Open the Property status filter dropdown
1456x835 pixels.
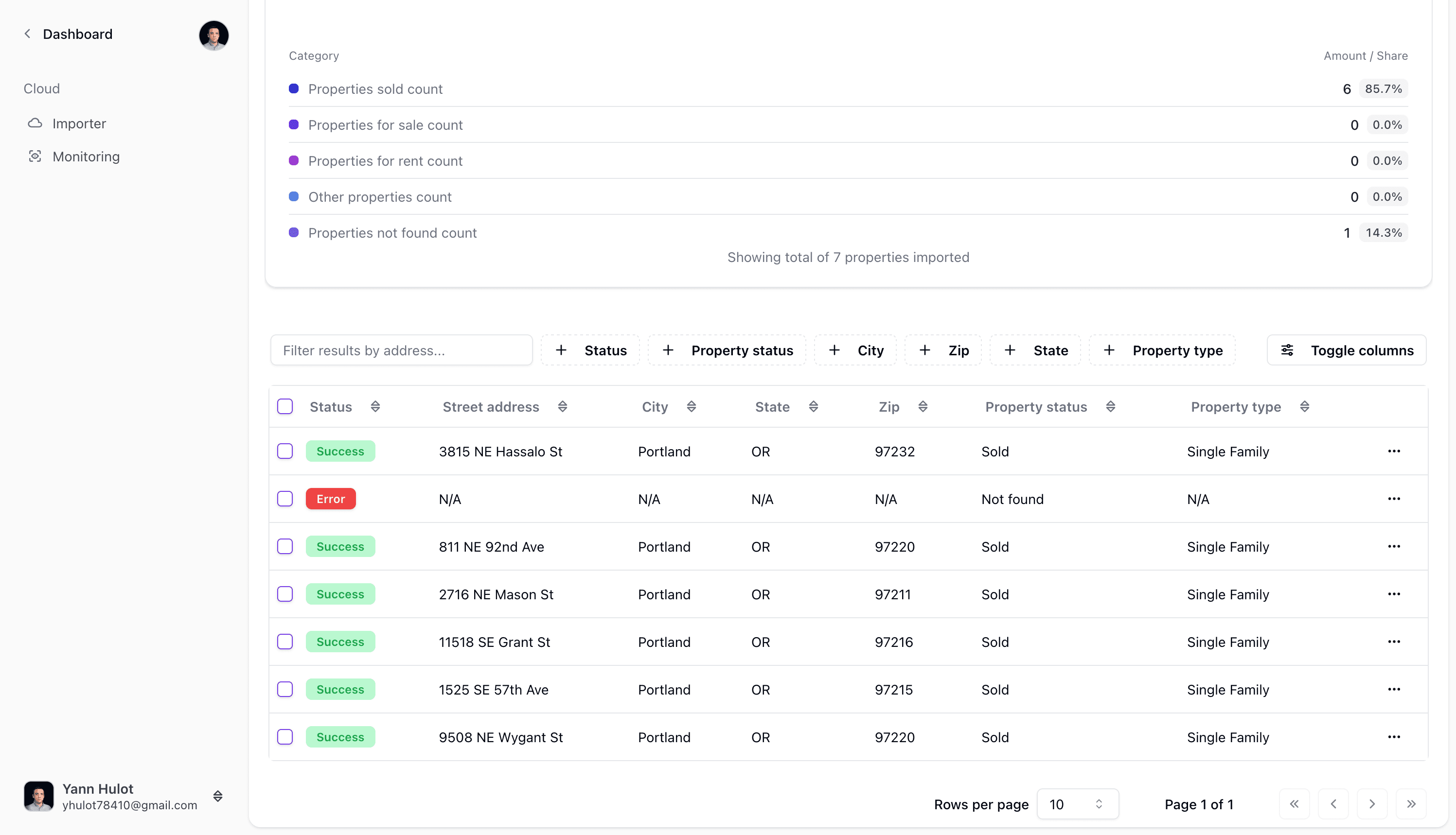(x=727, y=350)
